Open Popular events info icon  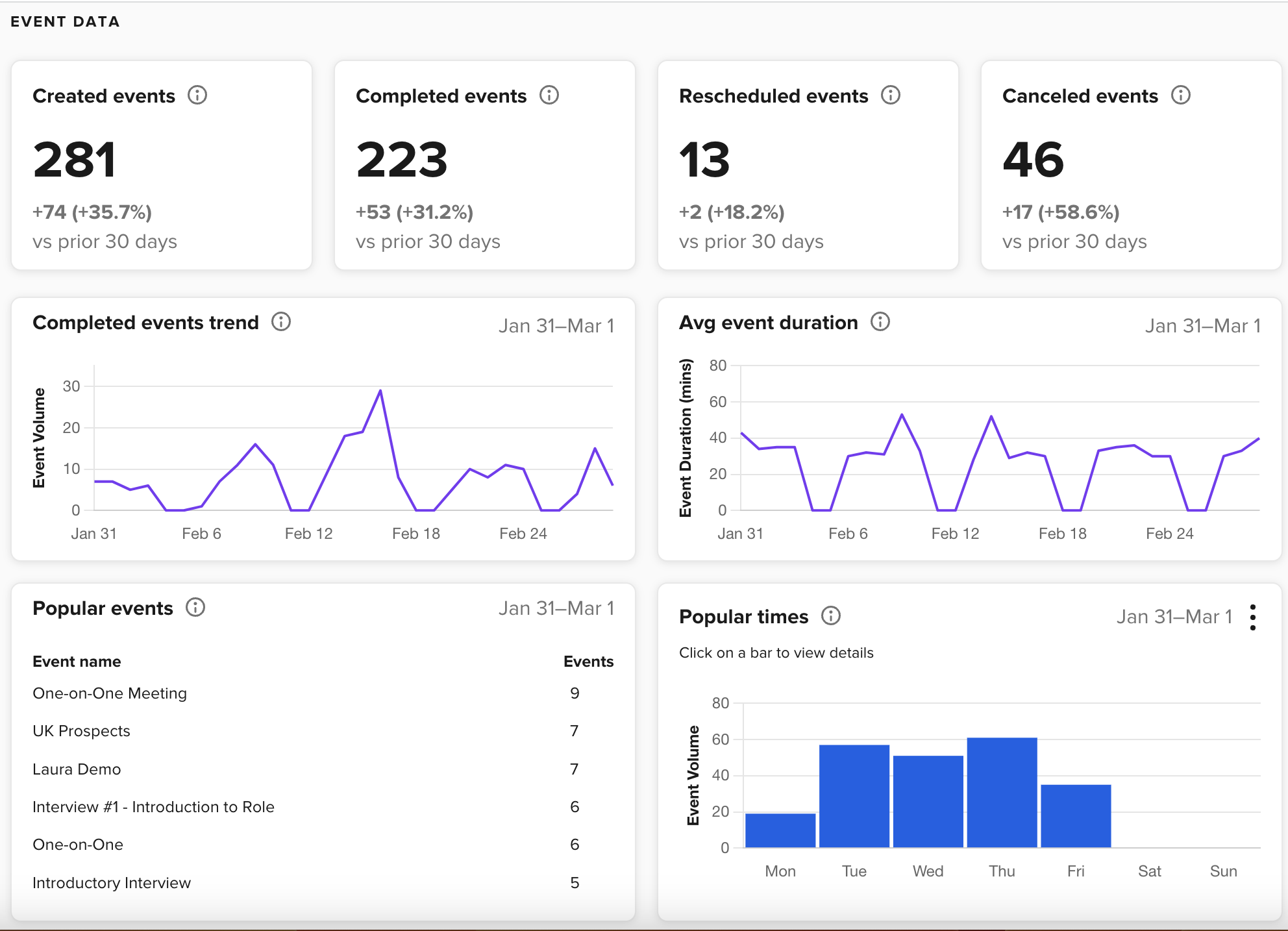[x=195, y=608]
